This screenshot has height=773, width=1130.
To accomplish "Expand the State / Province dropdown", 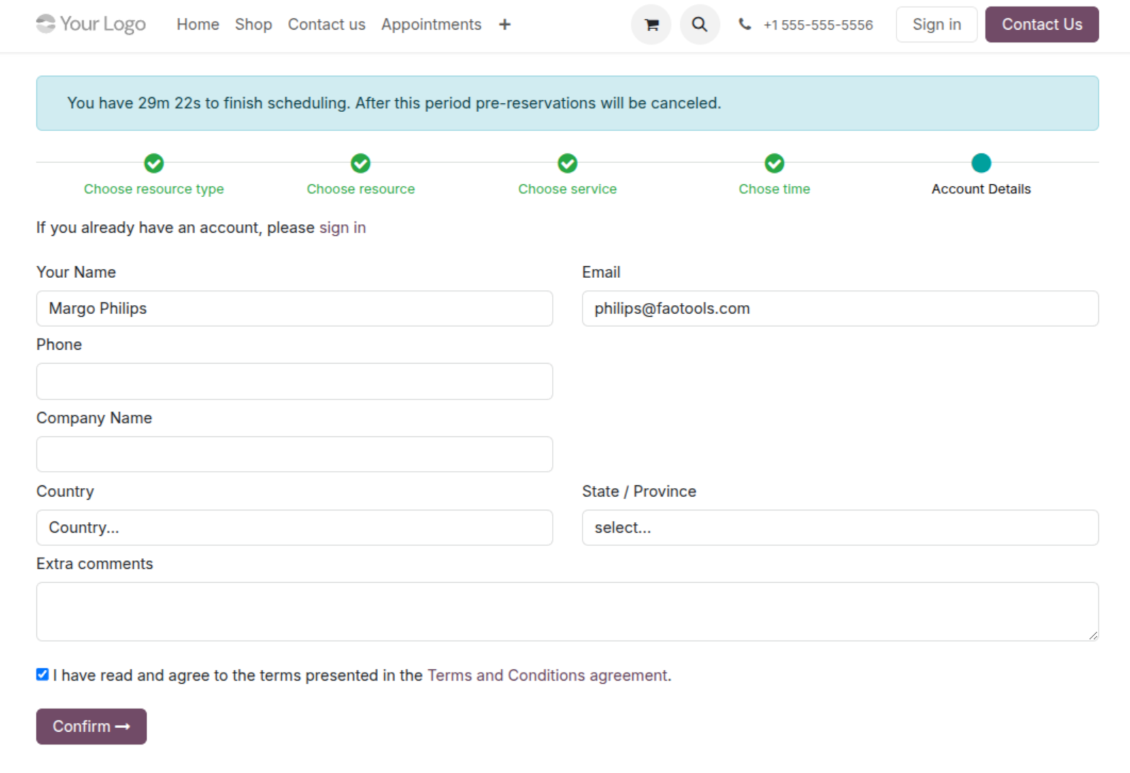I will point(840,528).
